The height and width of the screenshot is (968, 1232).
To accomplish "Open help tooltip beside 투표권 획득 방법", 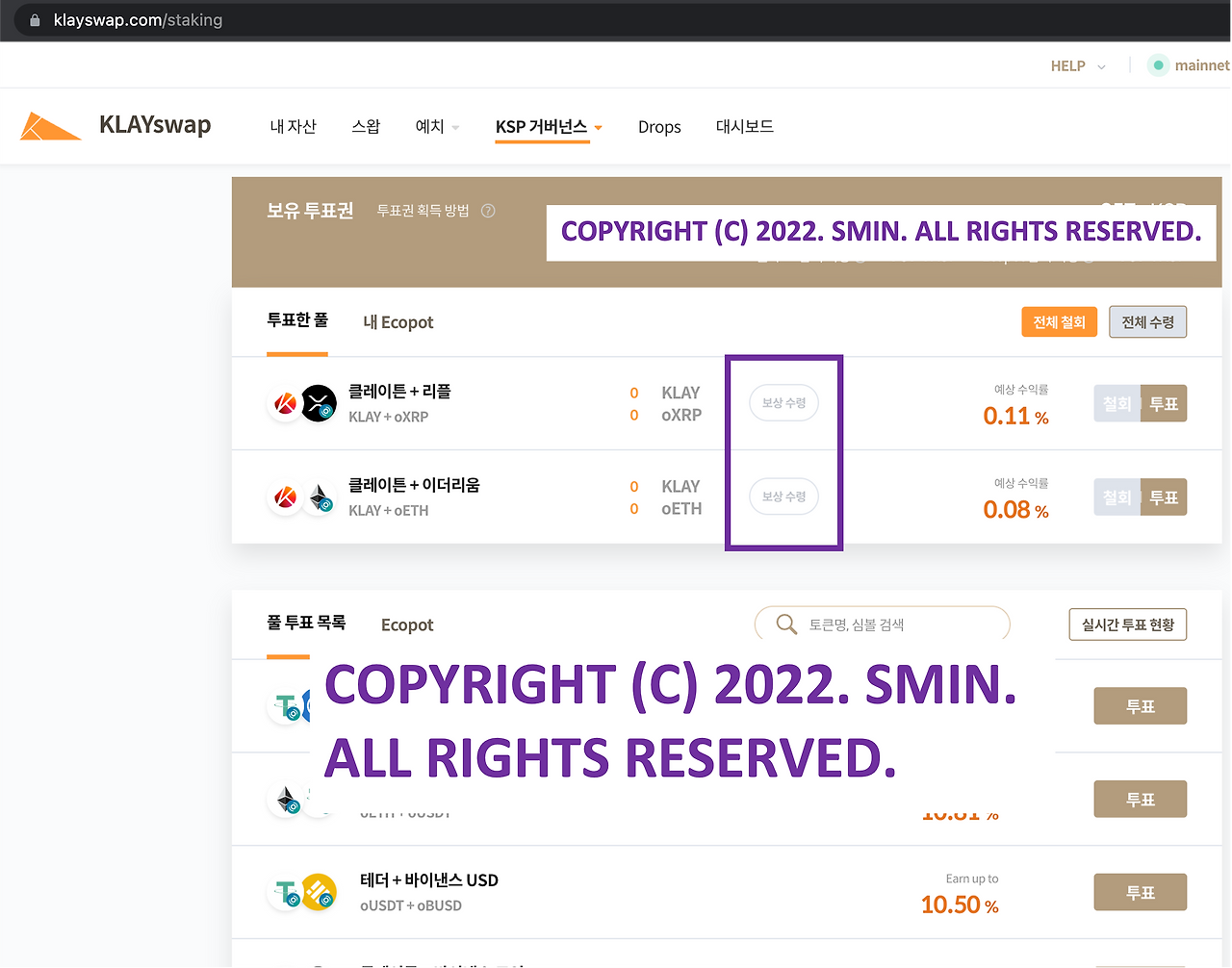I will coord(488,211).
